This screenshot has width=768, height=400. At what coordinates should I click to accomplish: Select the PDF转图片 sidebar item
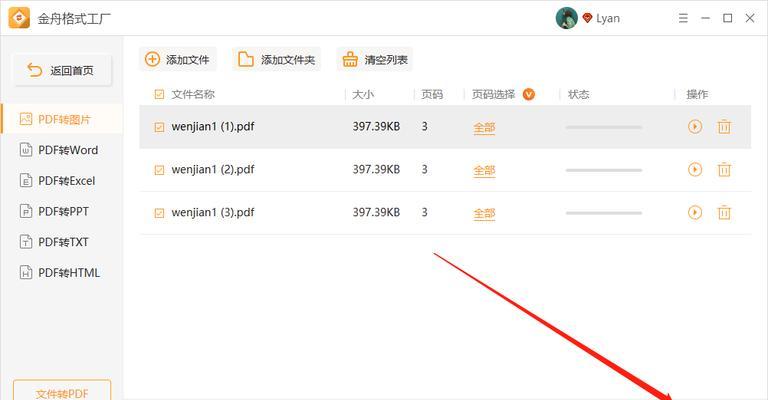[62, 119]
